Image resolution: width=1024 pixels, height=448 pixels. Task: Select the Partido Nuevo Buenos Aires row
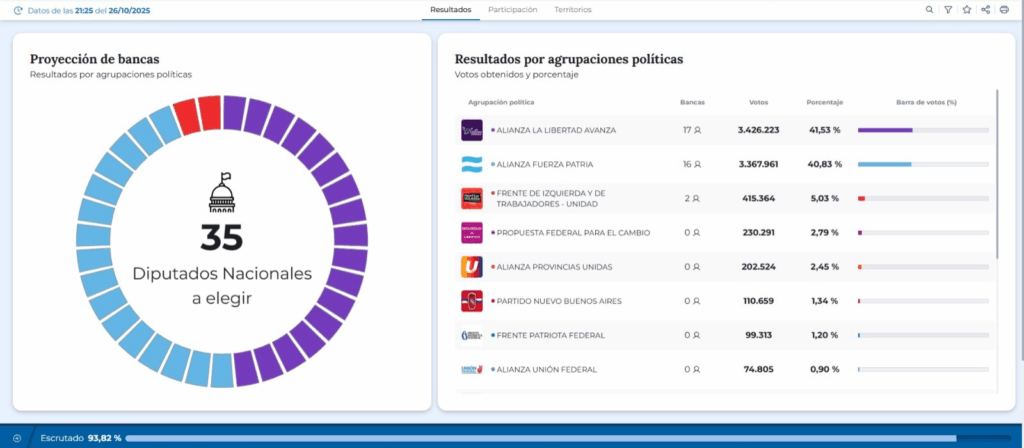point(726,301)
